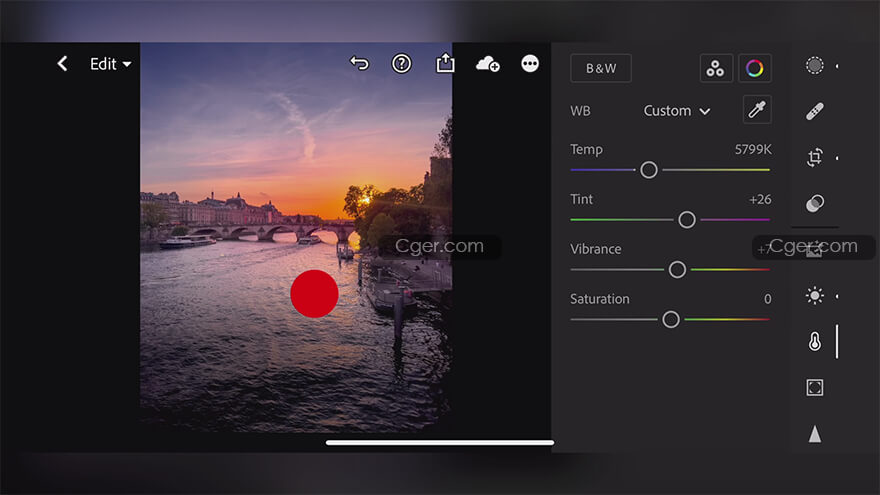The image size is (880, 495).
Task: Click the Tint slider handle
Action: tap(687, 220)
